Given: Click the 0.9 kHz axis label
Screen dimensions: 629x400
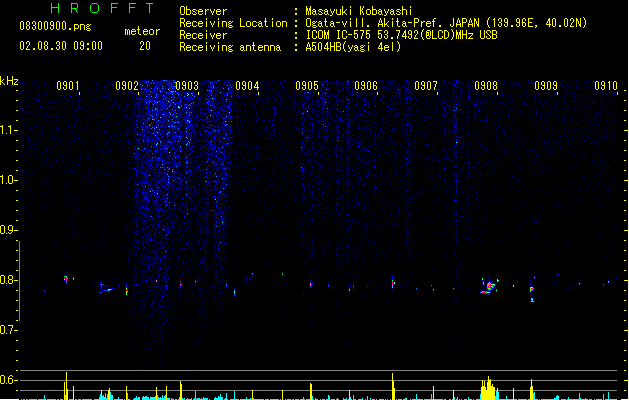Looking at the screenshot, I should [8, 230].
